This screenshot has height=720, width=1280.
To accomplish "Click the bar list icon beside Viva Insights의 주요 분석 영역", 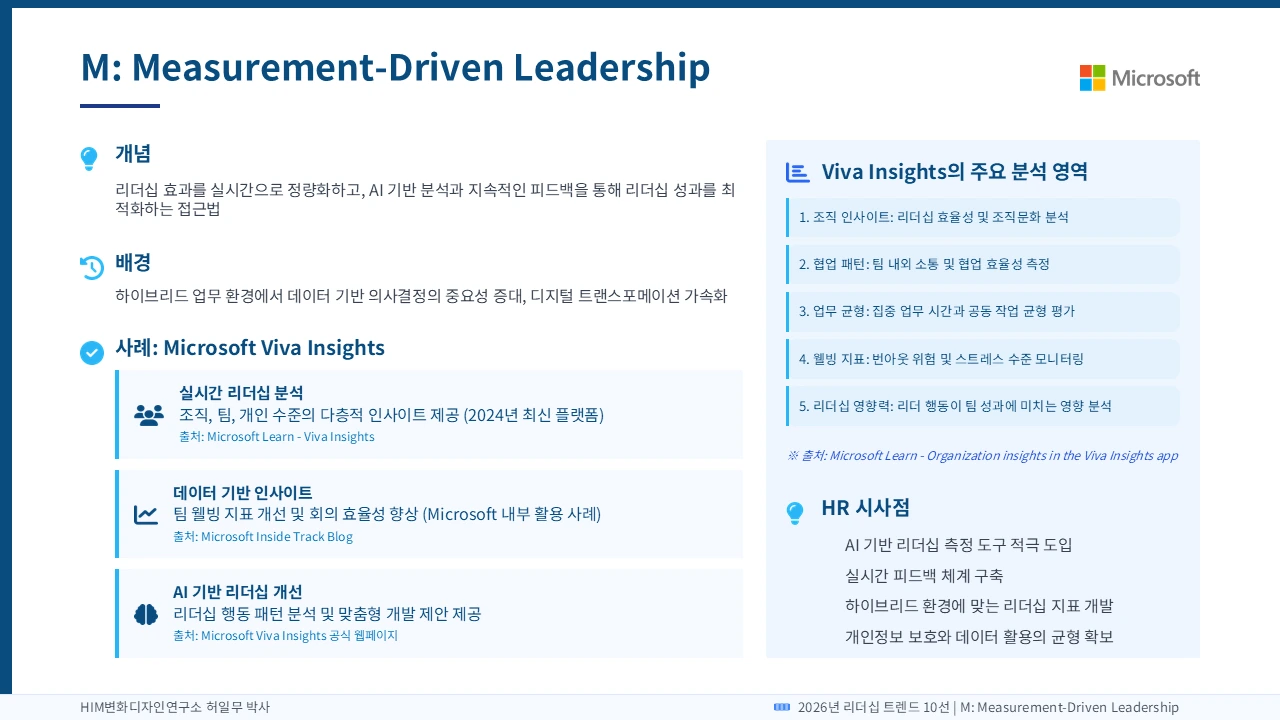I will pos(797,172).
